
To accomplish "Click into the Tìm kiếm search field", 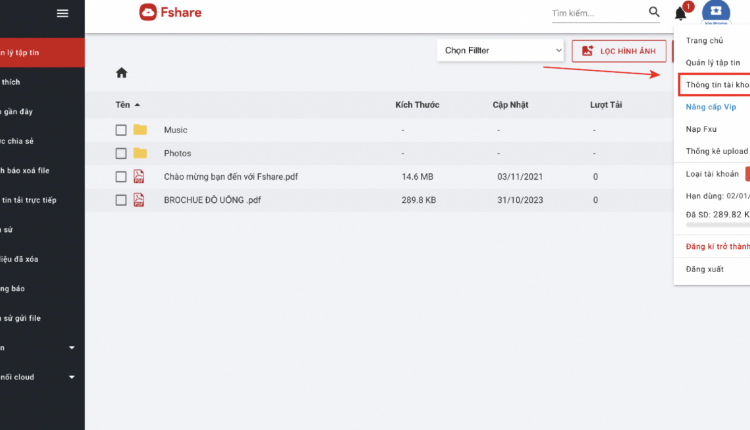I will click(x=598, y=13).
